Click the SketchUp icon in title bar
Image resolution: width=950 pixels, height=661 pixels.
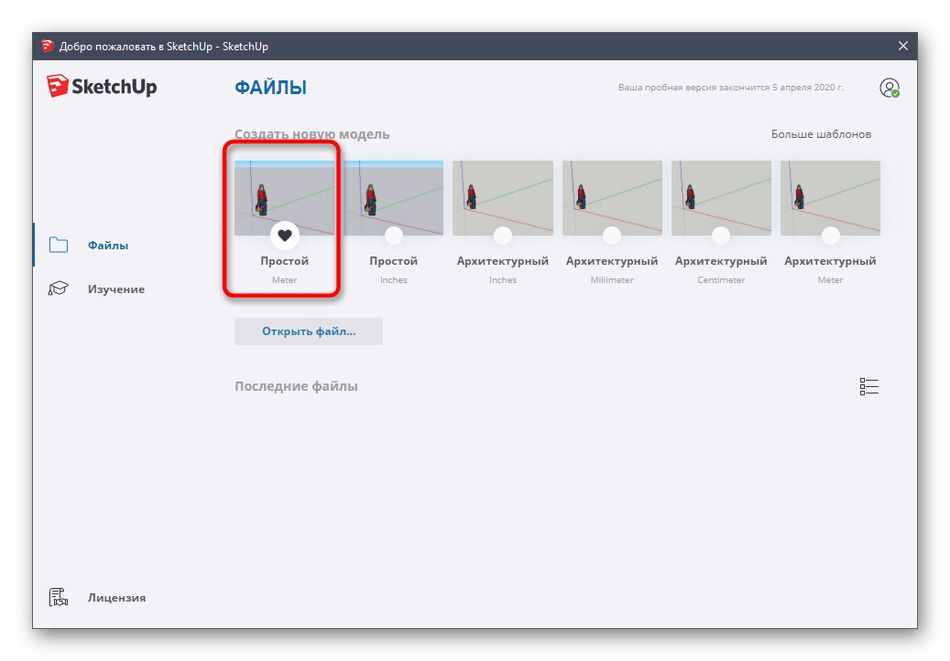click(x=47, y=46)
